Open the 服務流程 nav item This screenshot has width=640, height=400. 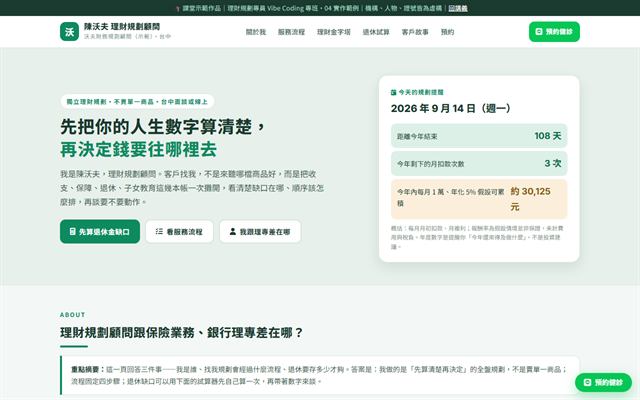[291, 32]
